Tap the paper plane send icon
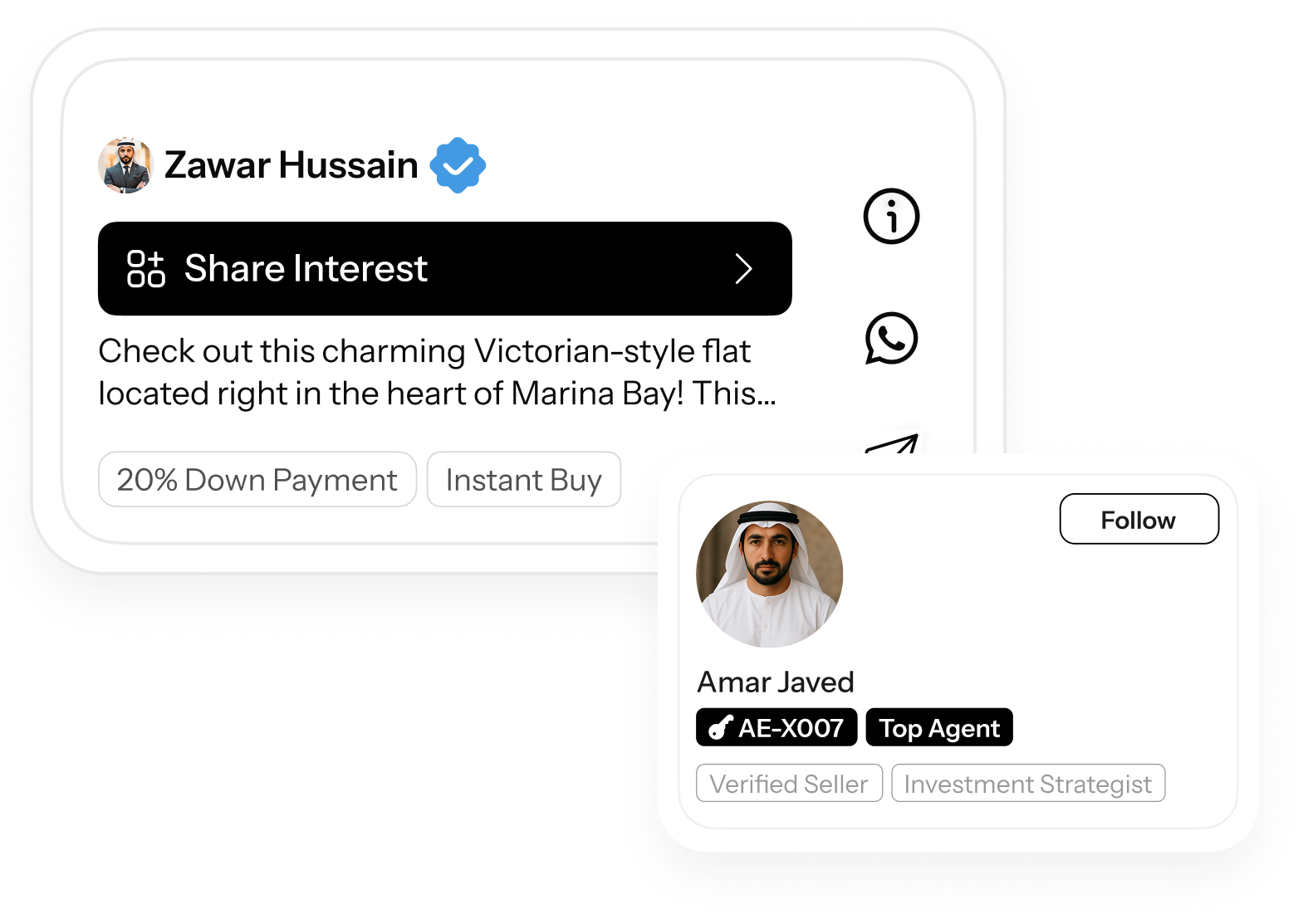This screenshot has width=1308, height=924. pos(892,443)
